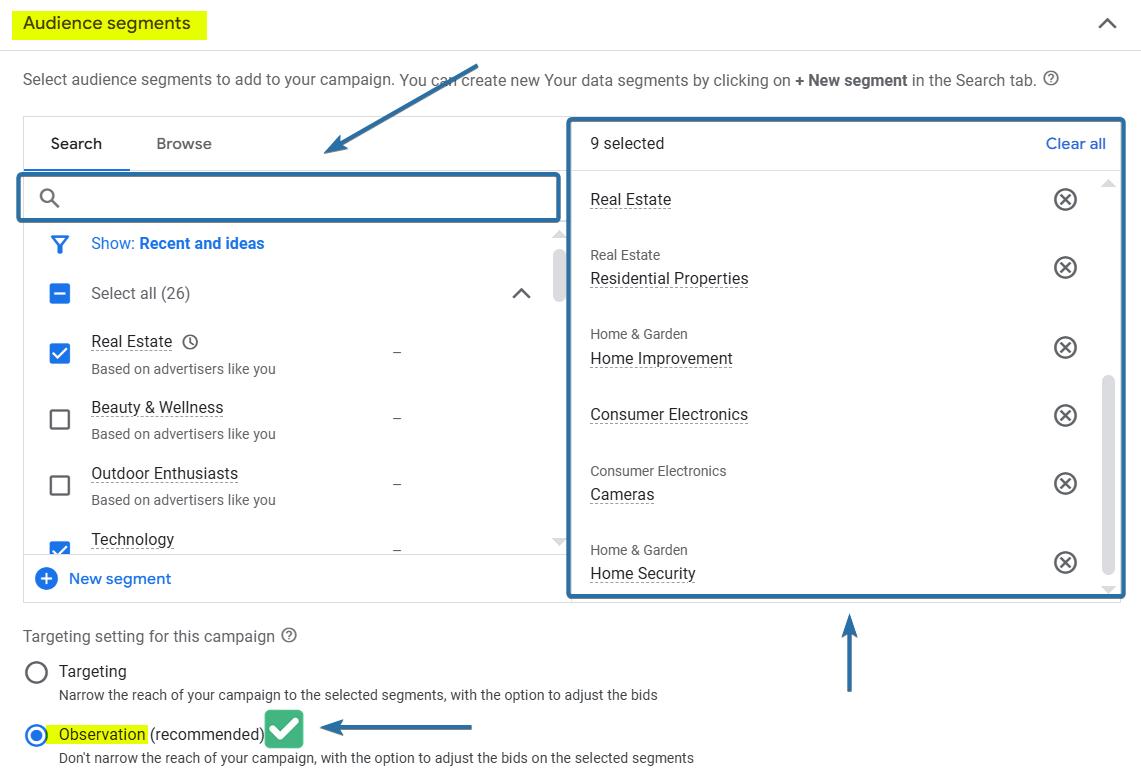
Task: Remove Consumer Electronics segment
Action: point(1065,415)
